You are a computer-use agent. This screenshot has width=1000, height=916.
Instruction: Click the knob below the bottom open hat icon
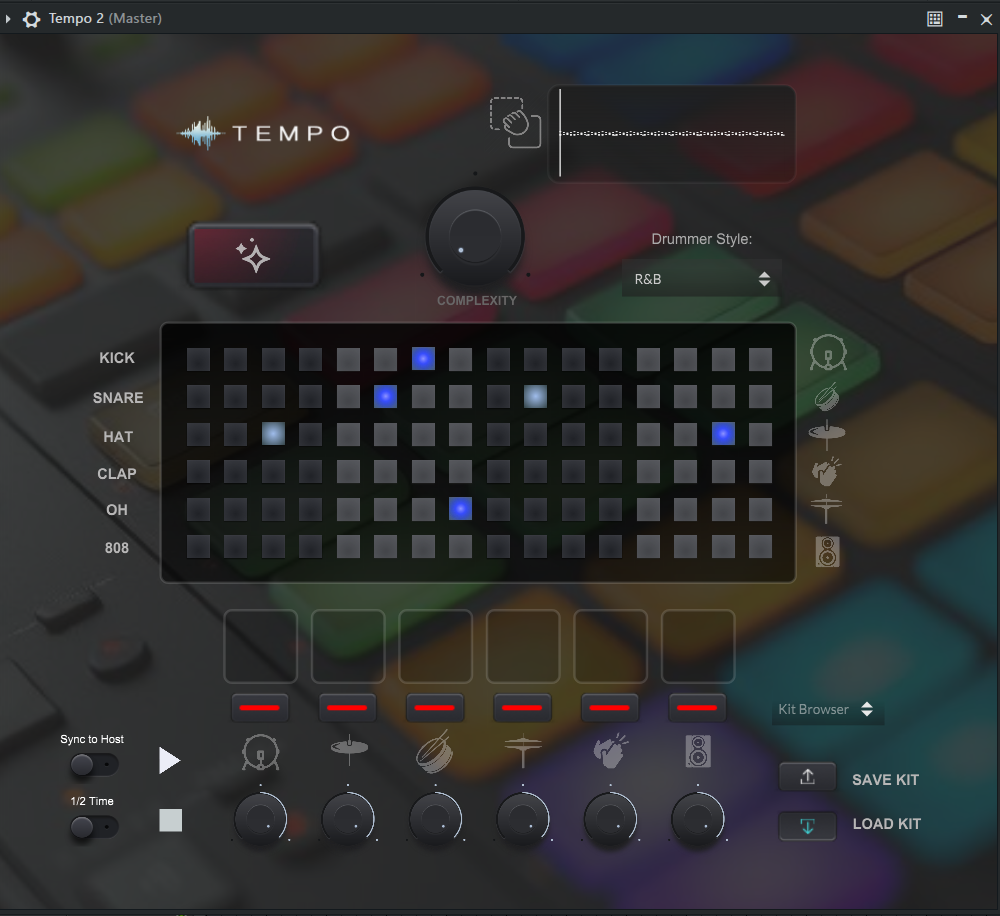pos(523,818)
